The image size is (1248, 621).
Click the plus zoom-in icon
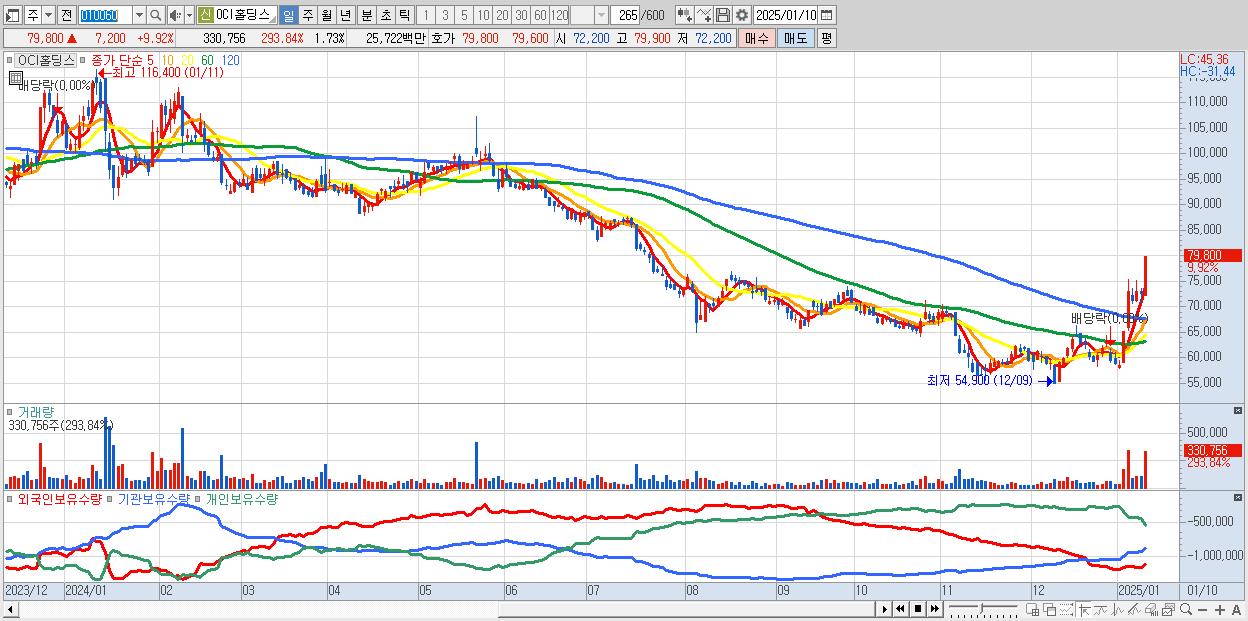[x=1220, y=610]
